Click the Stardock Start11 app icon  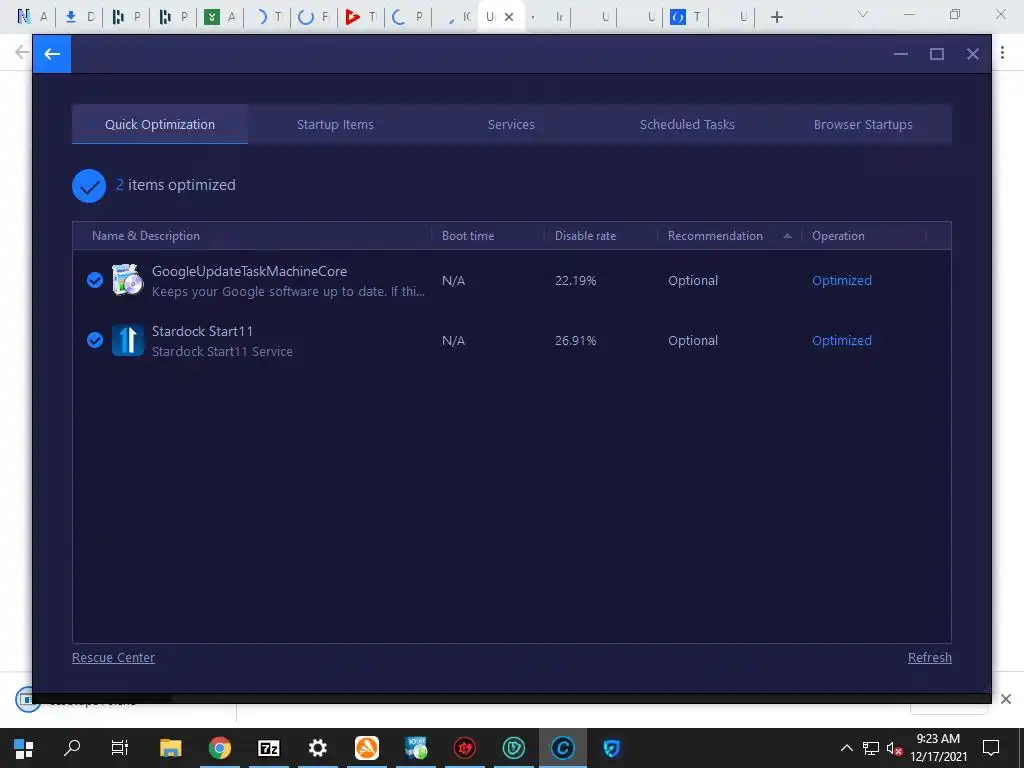[x=127, y=340]
